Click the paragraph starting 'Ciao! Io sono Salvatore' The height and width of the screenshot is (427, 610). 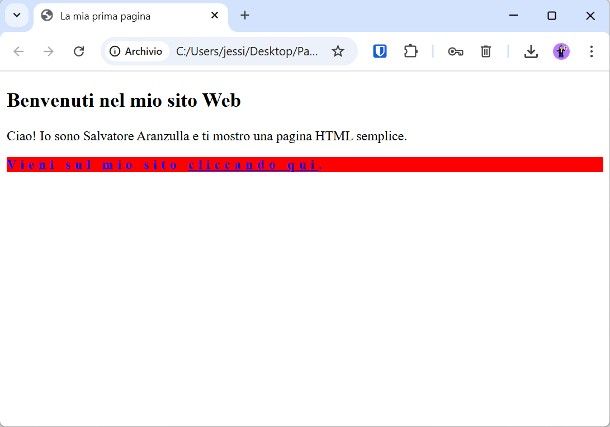point(207,136)
